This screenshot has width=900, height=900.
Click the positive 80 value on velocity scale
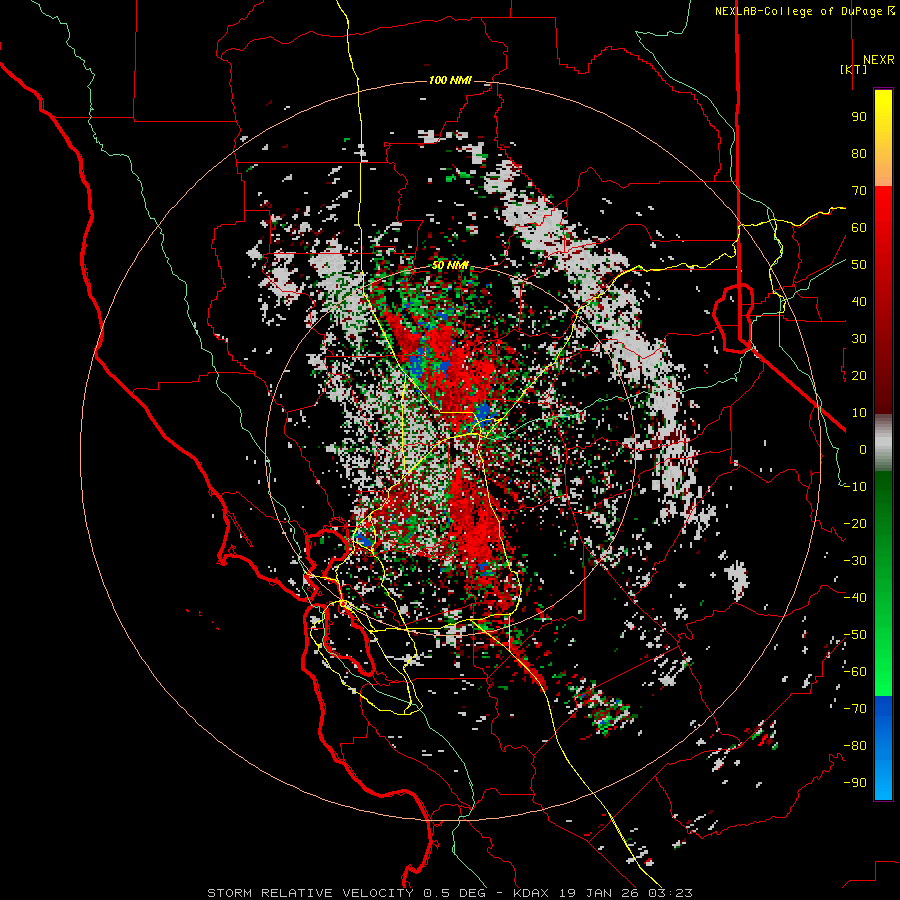coord(859,154)
